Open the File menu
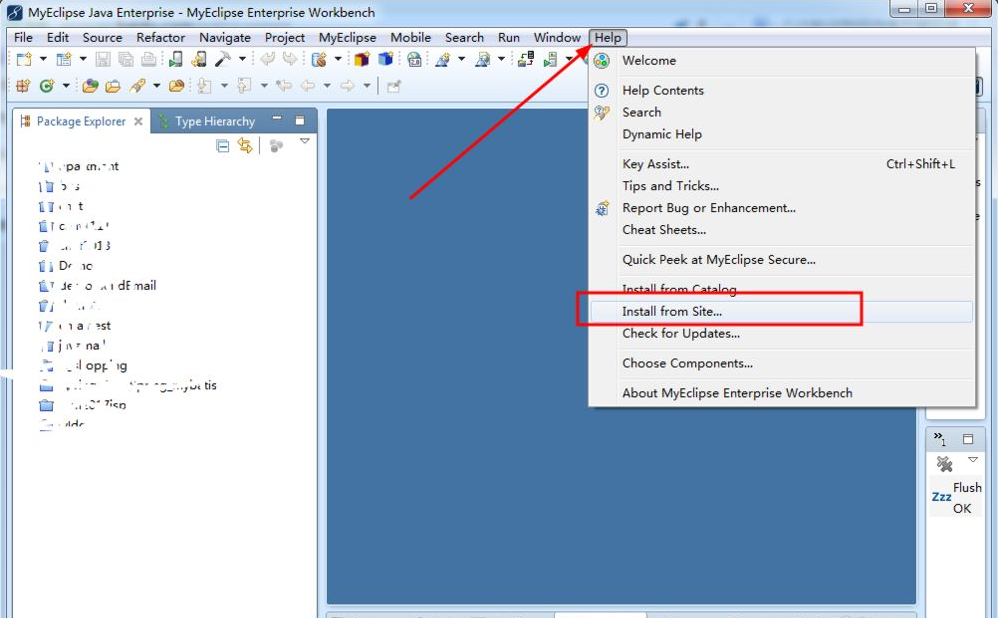 click(x=23, y=38)
